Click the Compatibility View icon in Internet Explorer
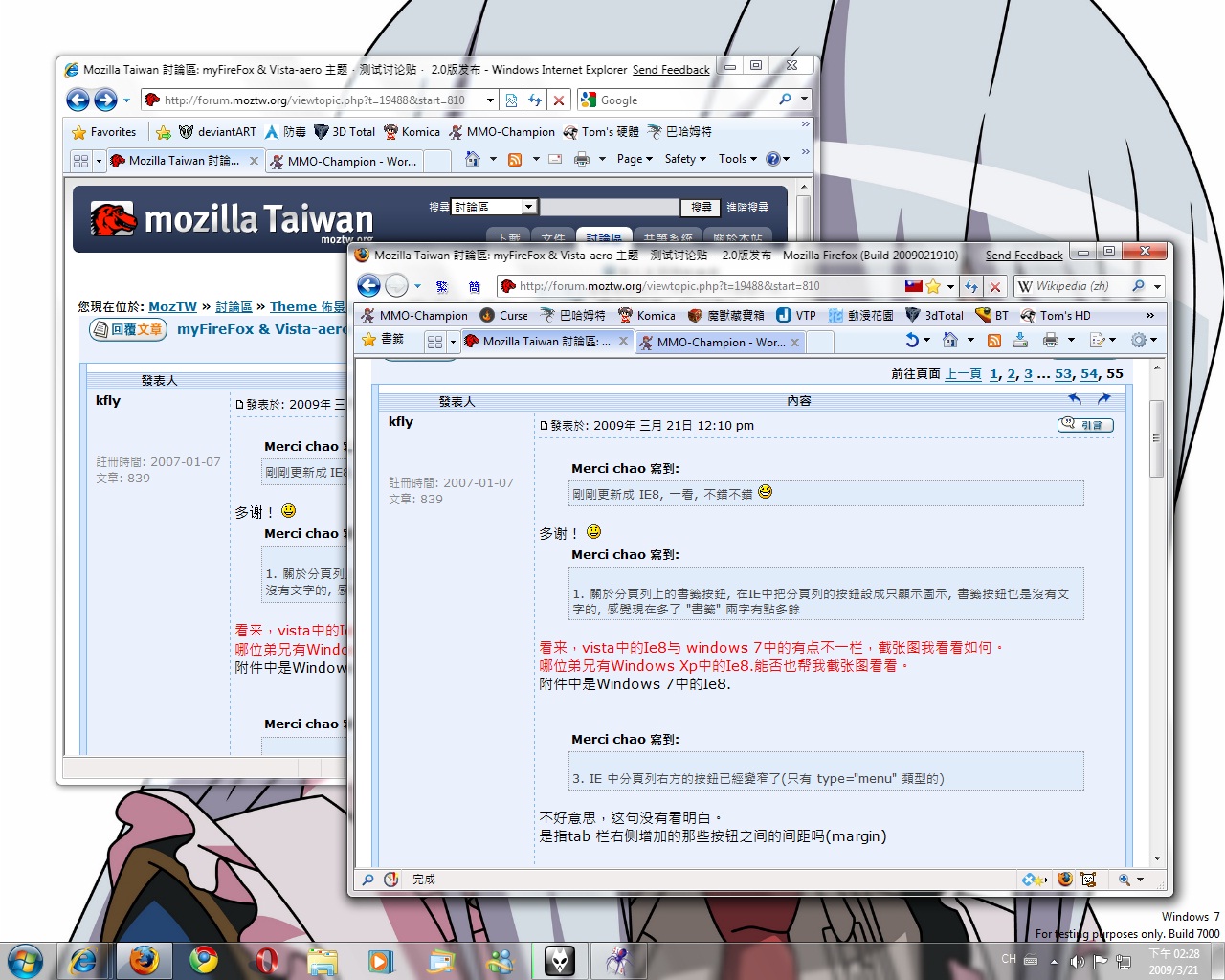Screen dimensions: 1225x980 coord(511,100)
